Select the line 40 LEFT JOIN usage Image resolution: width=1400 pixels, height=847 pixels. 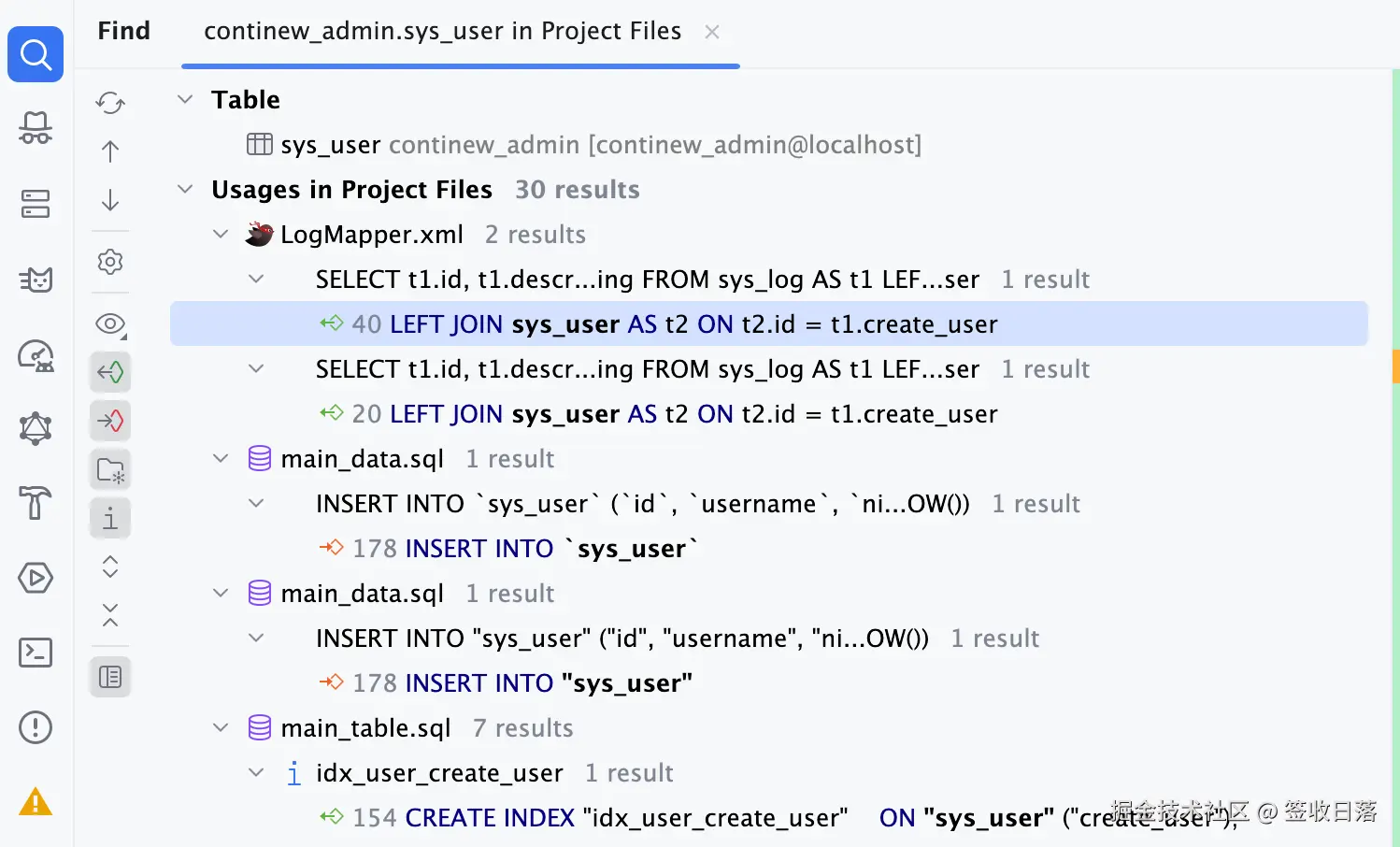768,323
